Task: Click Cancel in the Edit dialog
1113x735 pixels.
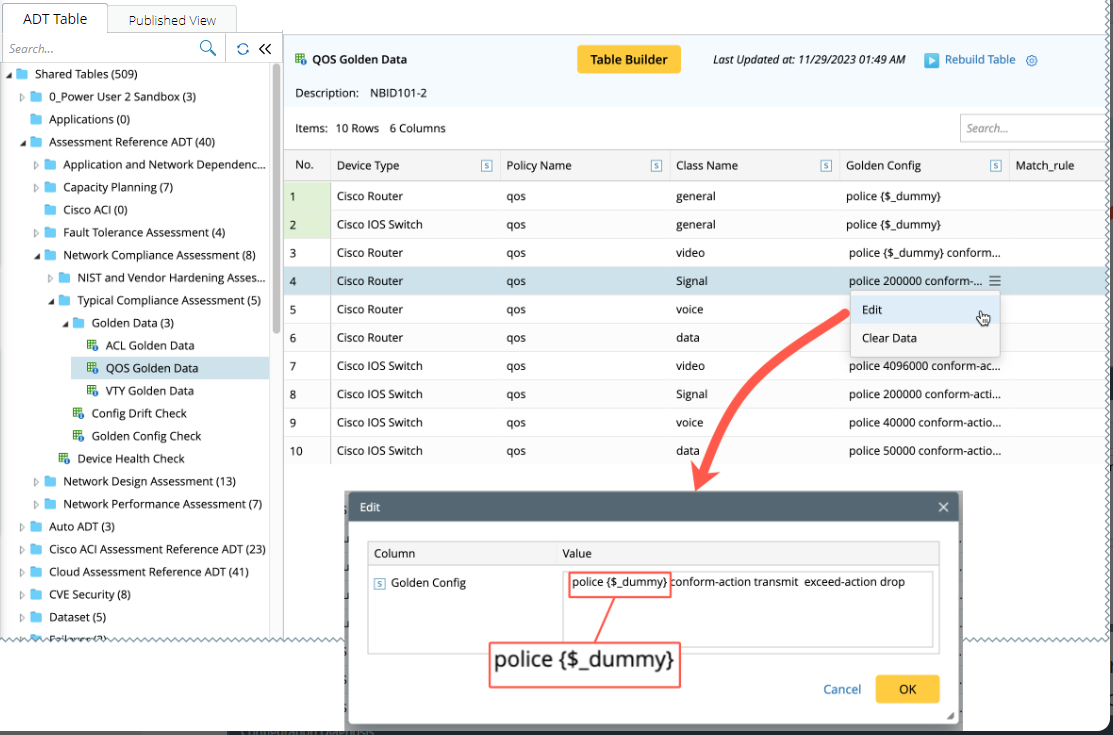Action: 842,689
